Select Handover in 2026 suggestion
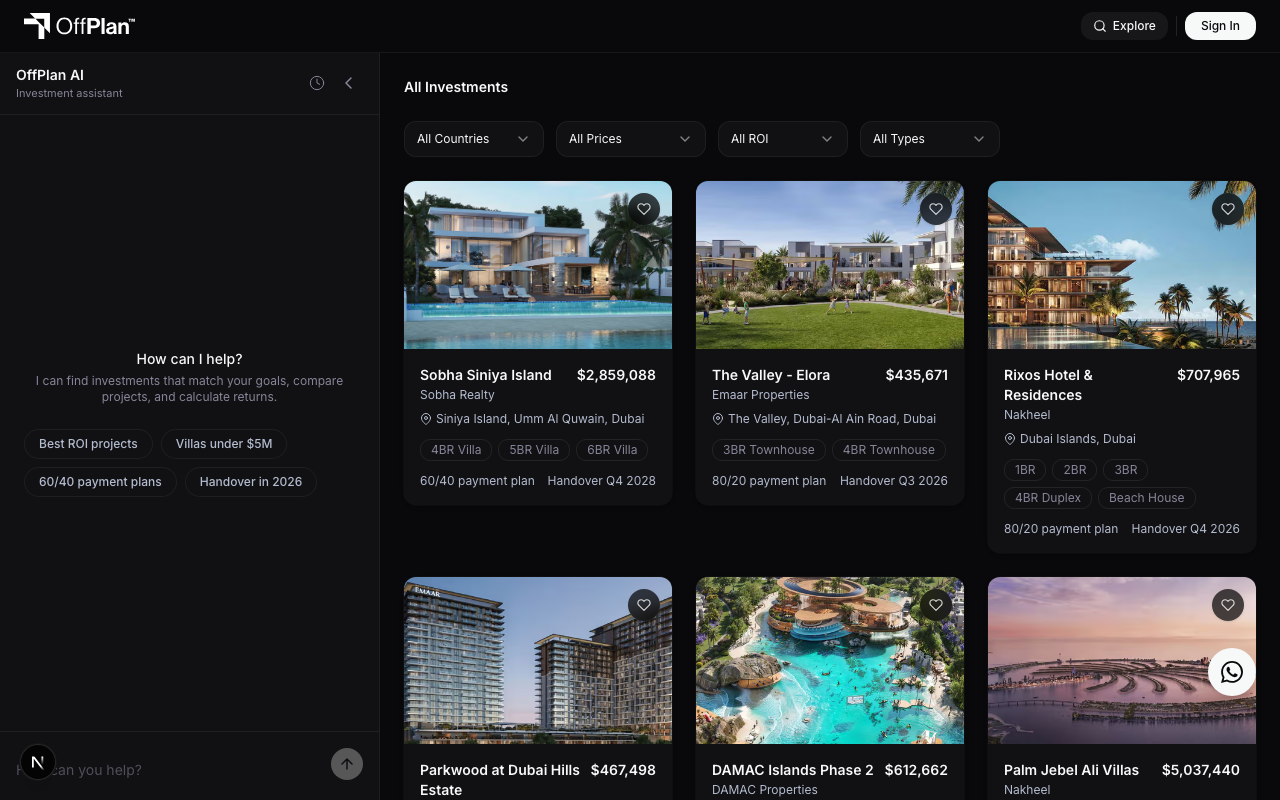1280x800 pixels. (251, 482)
